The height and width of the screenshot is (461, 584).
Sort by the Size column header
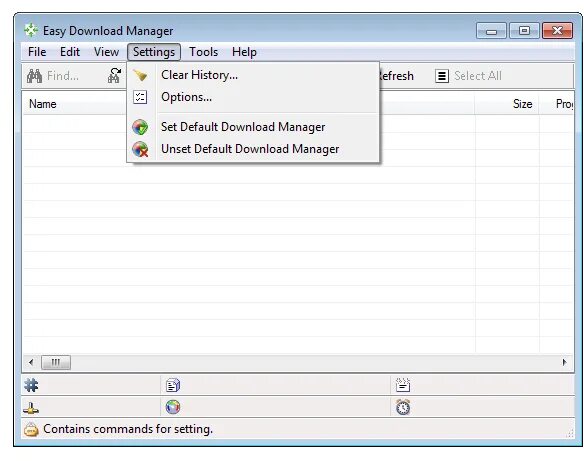coord(507,104)
